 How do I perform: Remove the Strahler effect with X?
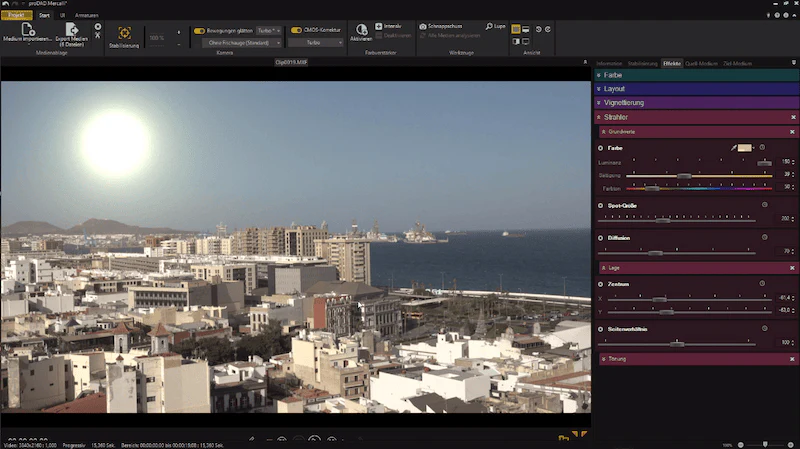793,117
